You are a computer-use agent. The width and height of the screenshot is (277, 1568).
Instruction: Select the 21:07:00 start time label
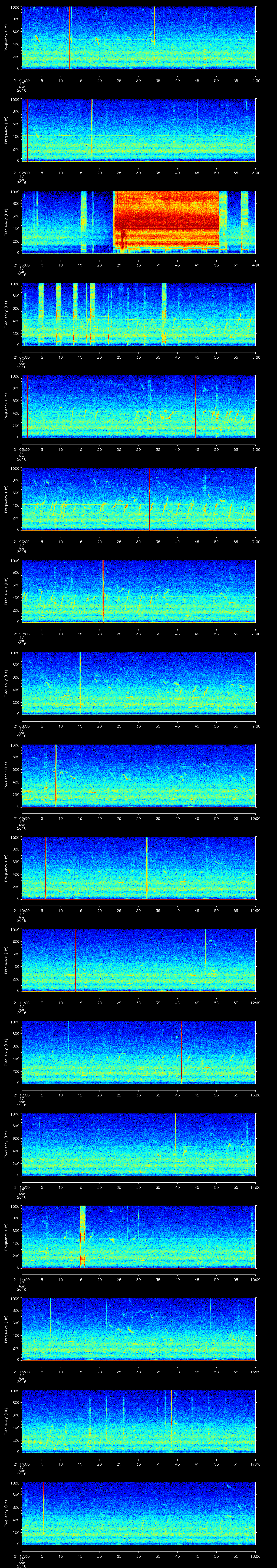[x=21, y=634]
